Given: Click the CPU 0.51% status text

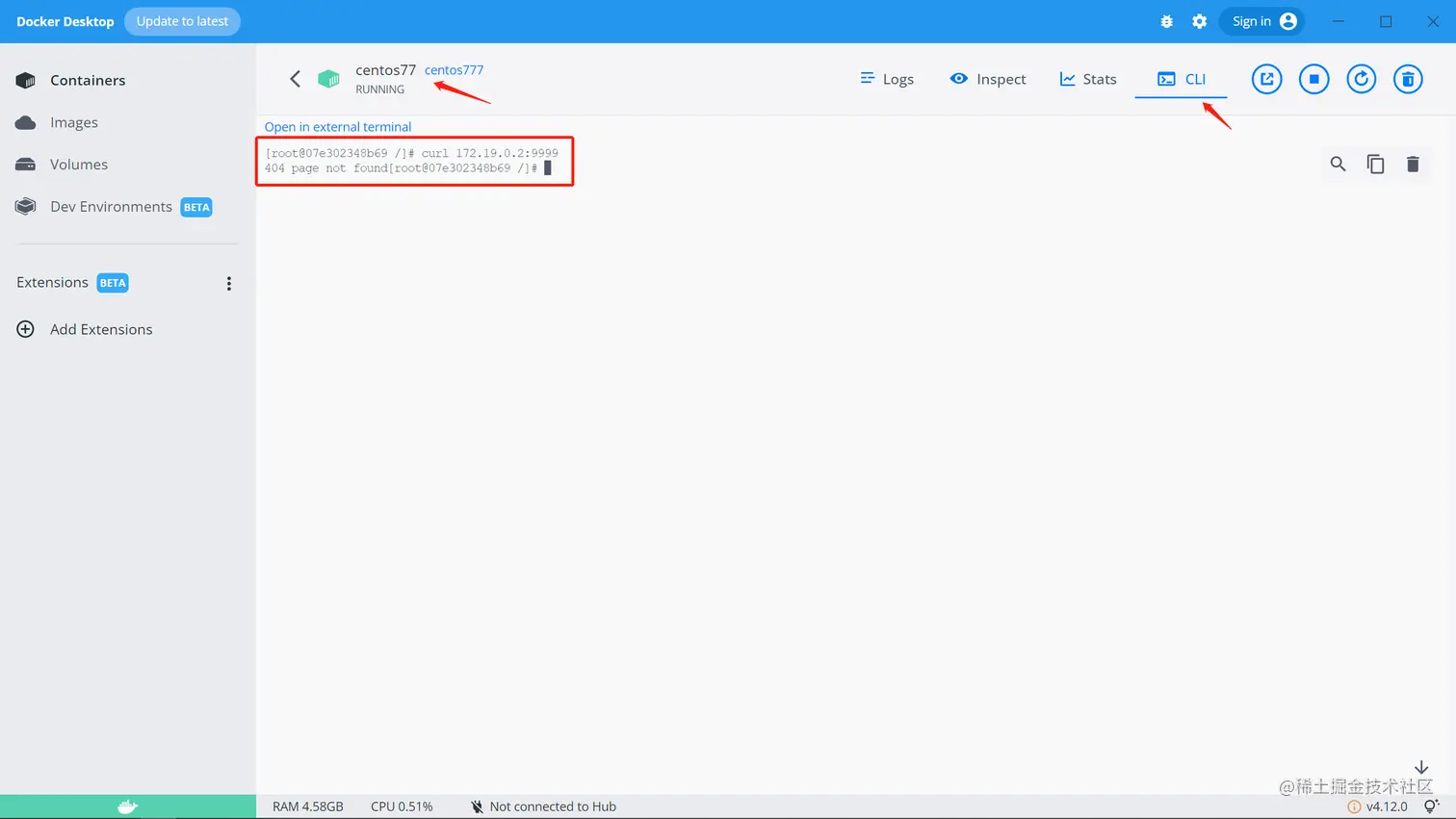Looking at the screenshot, I should click(x=402, y=806).
